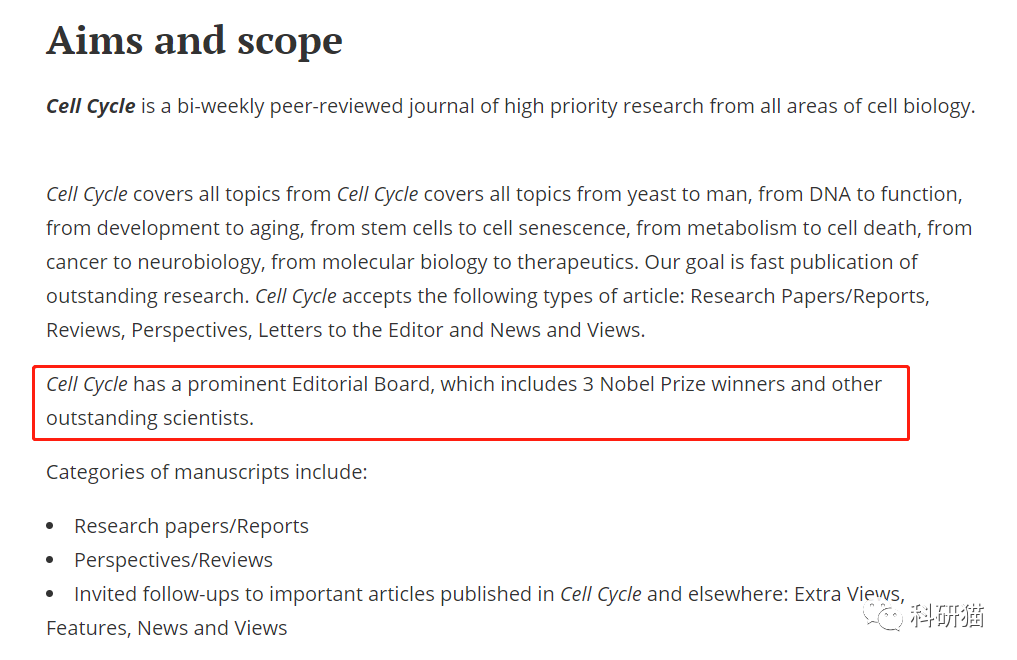Click the Invited follow-ups bullet item
The image size is (1017, 660).
click(x=475, y=611)
